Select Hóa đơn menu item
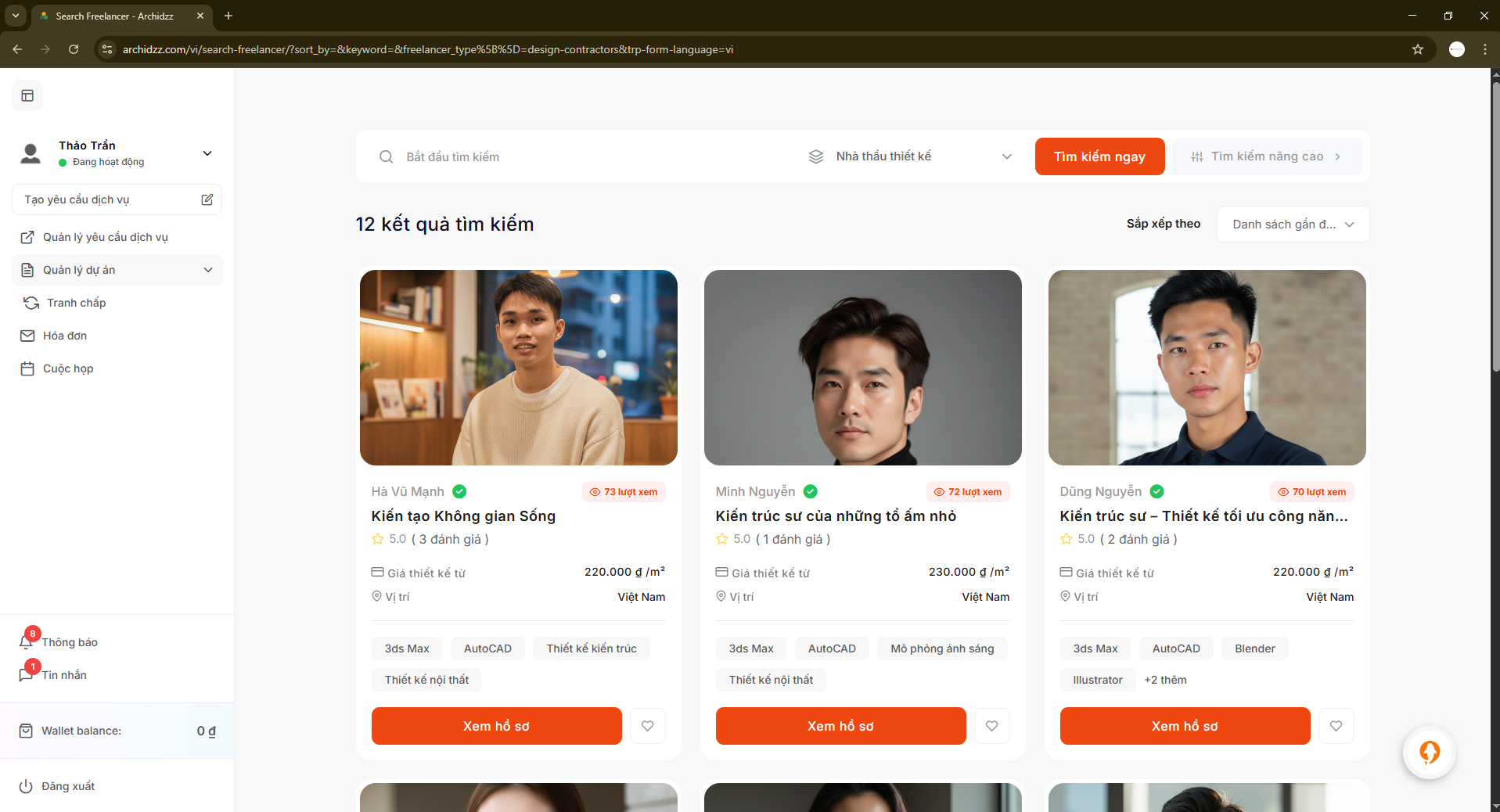Screen dimensions: 1500x812 pos(65,336)
